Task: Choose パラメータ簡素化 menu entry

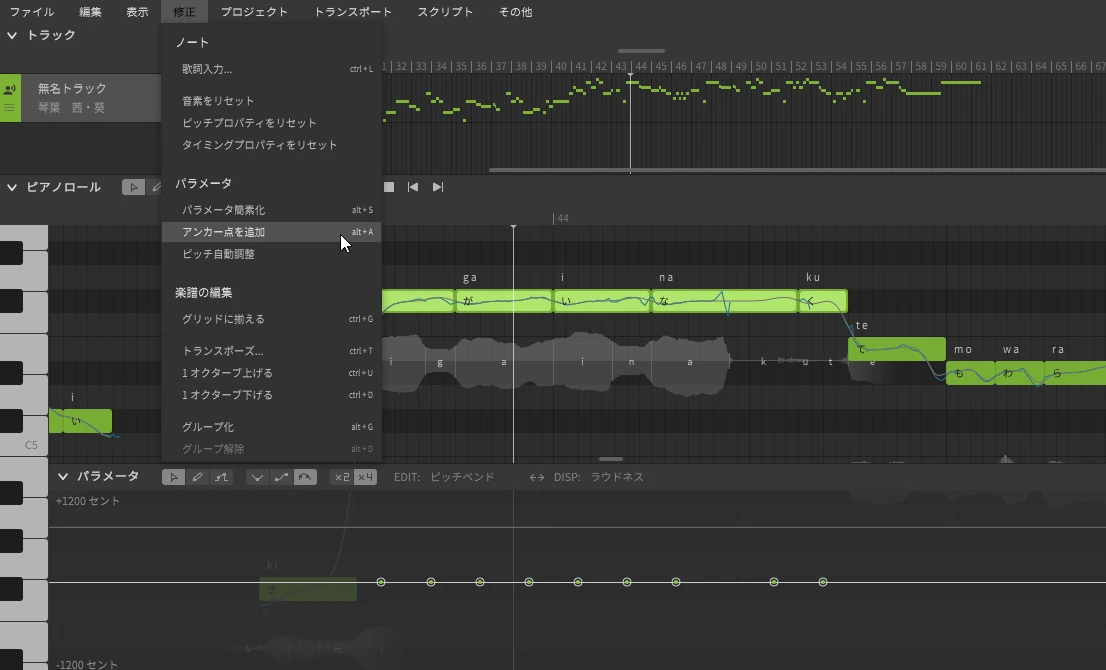Action: (x=272, y=210)
